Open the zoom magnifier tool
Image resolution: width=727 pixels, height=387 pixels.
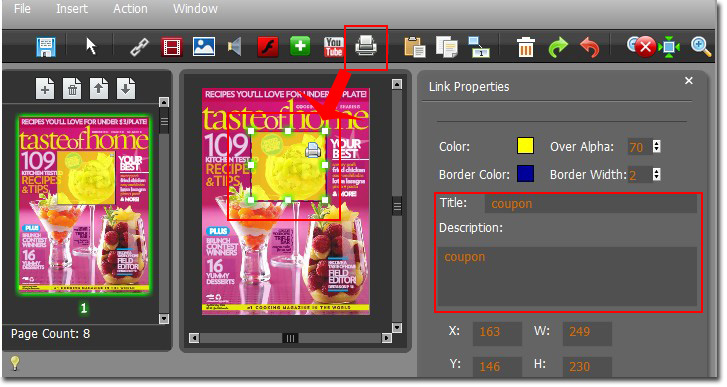tap(701, 47)
